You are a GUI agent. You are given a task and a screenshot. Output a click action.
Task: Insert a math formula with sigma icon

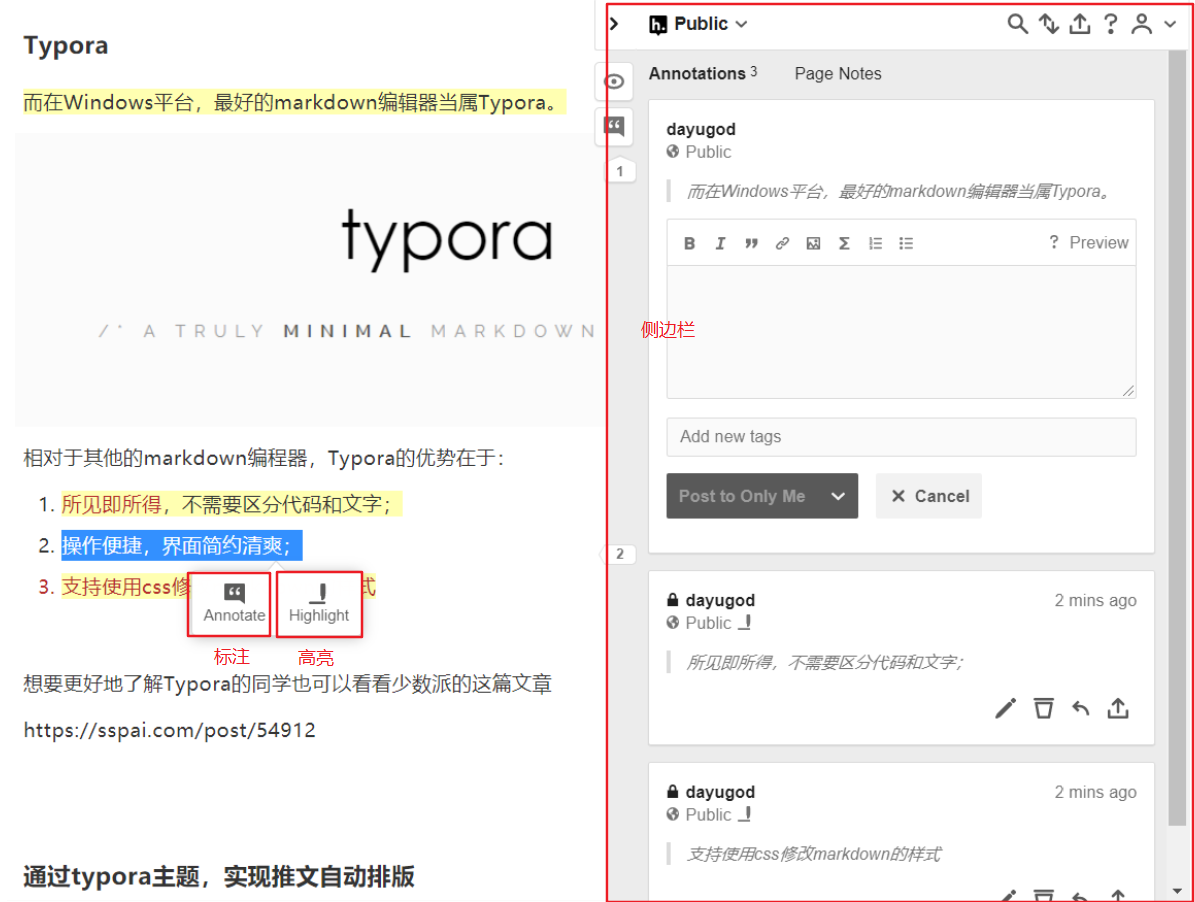[x=844, y=243]
